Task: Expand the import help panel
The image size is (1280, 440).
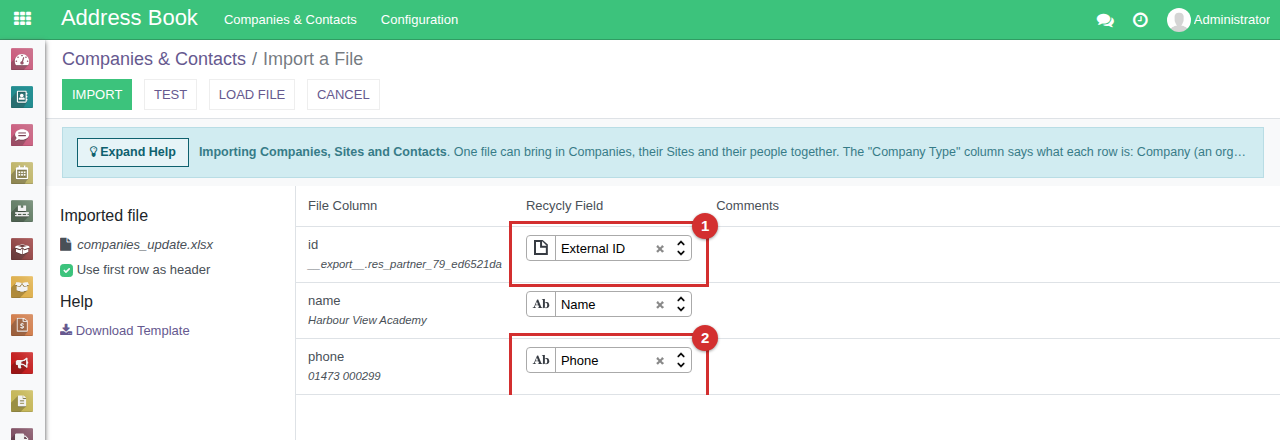Action: 133,152
